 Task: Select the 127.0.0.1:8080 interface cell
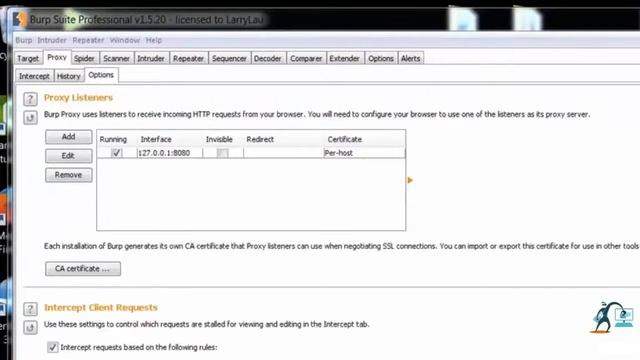pyautogui.click(x=169, y=153)
